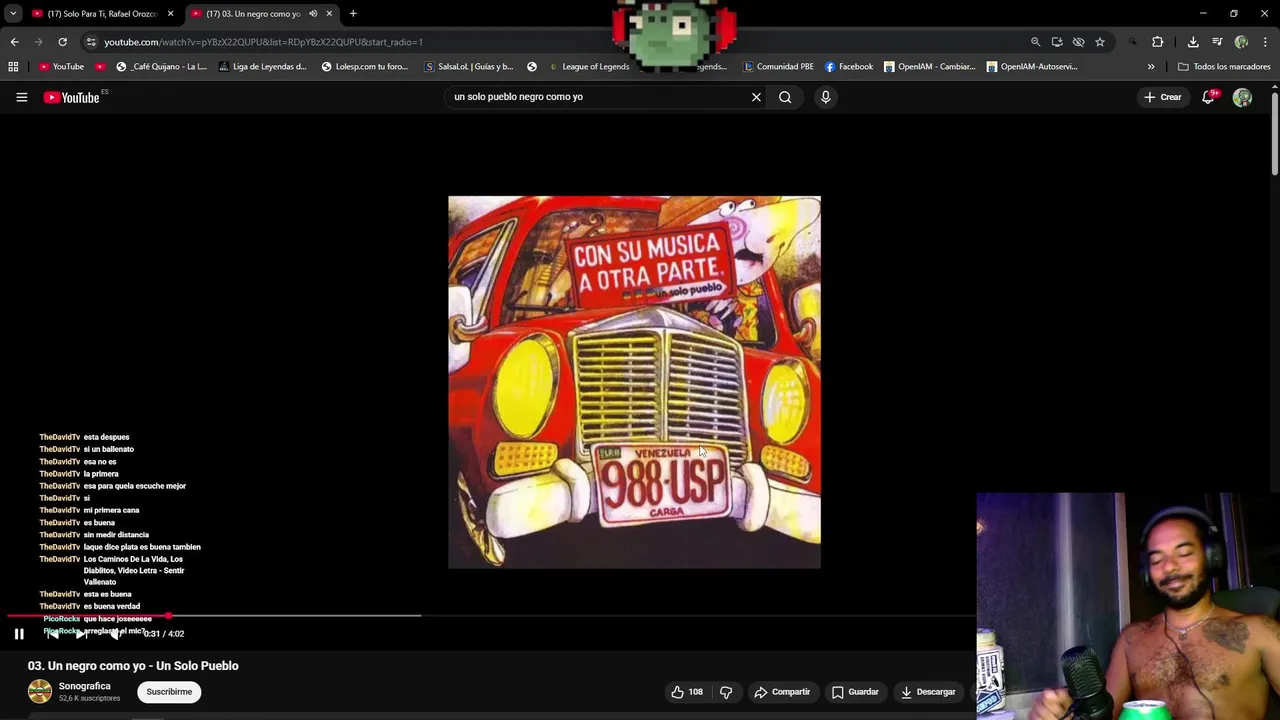Click the browser address bar URL
This screenshot has width=1280, height=720.
(x=264, y=42)
